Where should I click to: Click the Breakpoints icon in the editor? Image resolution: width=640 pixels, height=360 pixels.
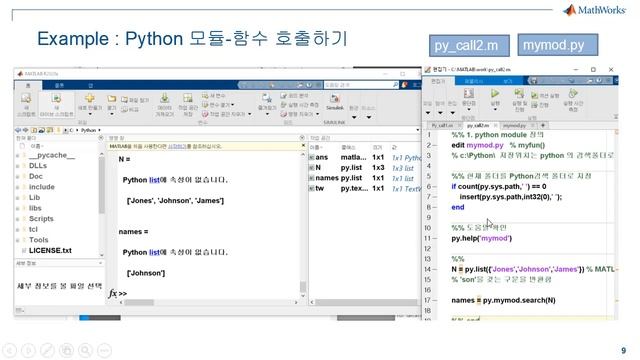(469, 93)
